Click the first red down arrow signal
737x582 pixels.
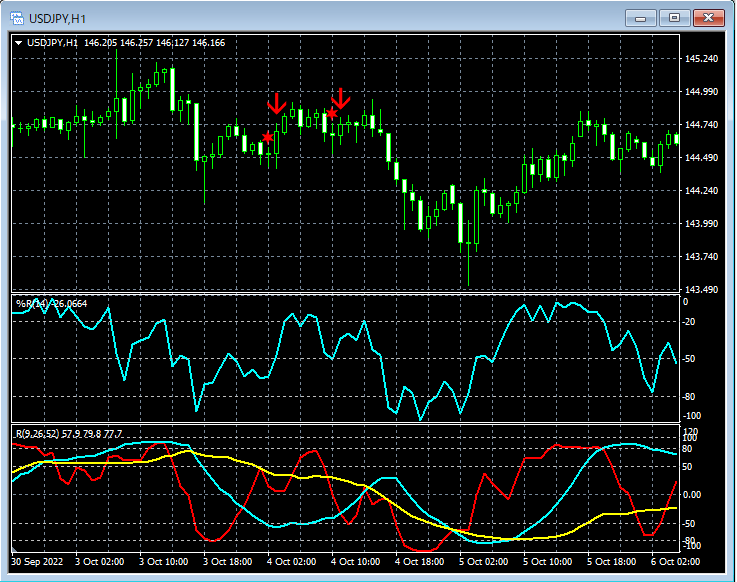(x=277, y=102)
